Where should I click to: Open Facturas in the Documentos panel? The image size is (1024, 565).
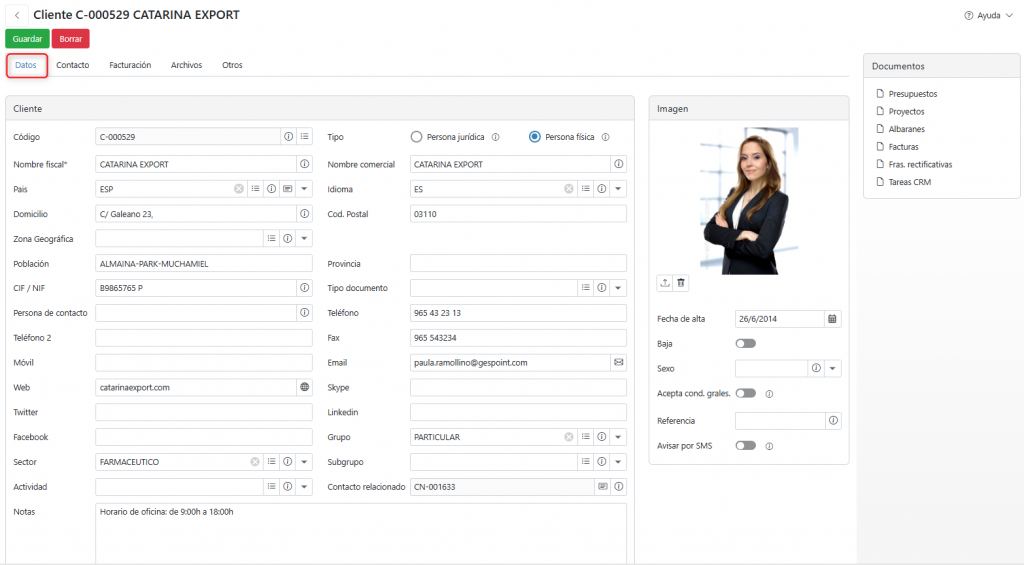click(x=903, y=147)
